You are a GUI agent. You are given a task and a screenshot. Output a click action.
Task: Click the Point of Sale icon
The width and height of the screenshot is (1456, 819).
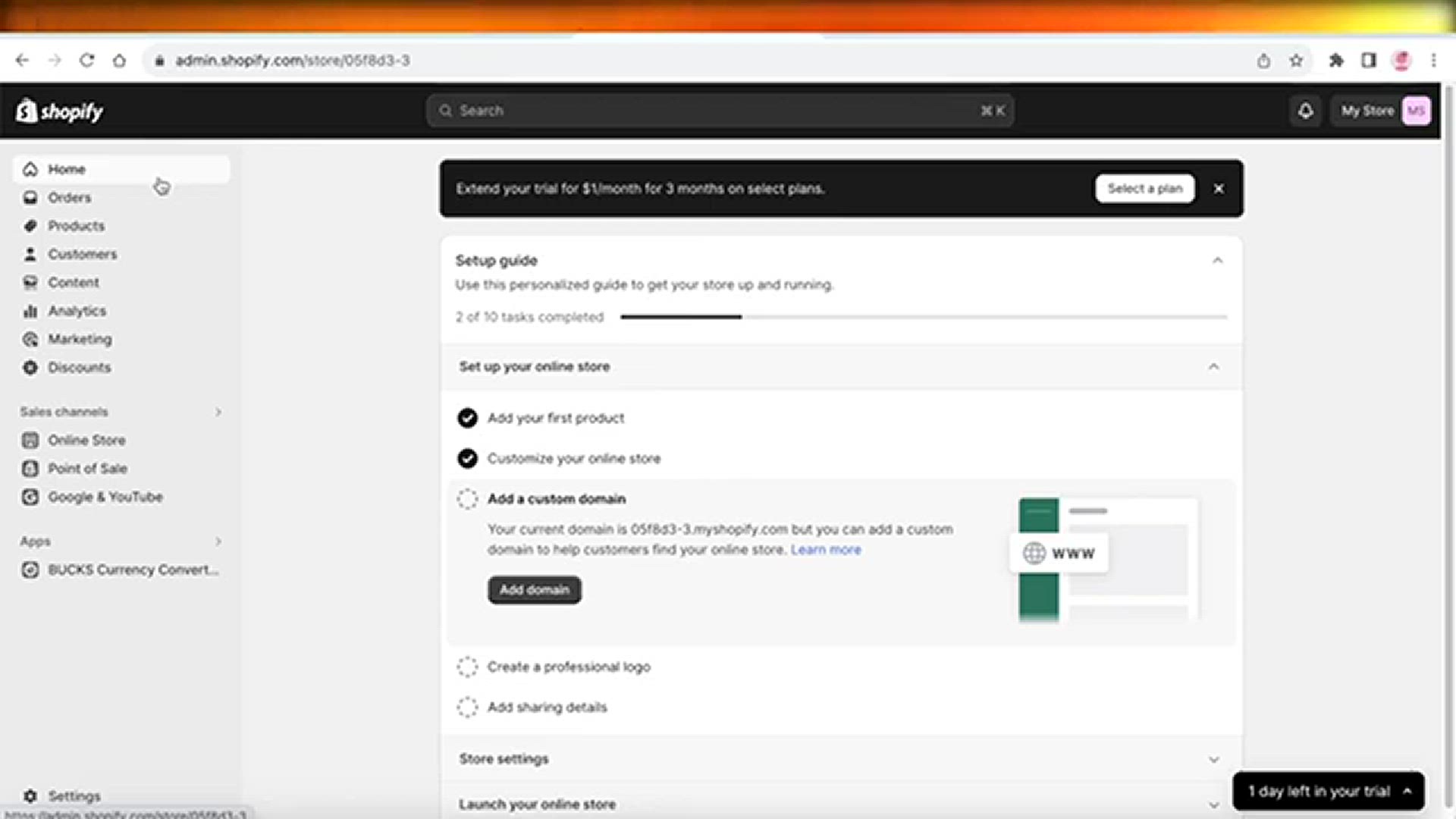(30, 469)
